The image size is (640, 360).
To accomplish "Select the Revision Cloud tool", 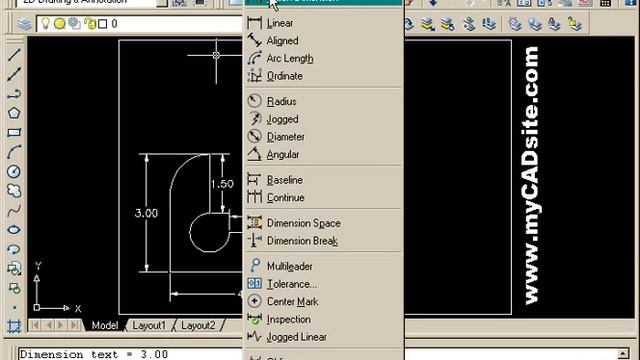I will click(14, 191).
